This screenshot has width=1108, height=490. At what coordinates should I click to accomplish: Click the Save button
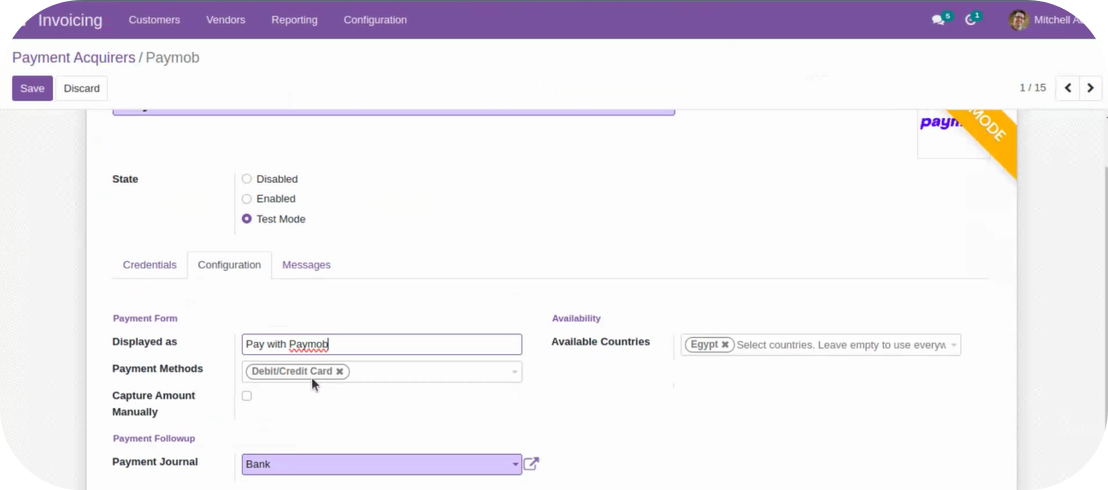32,88
